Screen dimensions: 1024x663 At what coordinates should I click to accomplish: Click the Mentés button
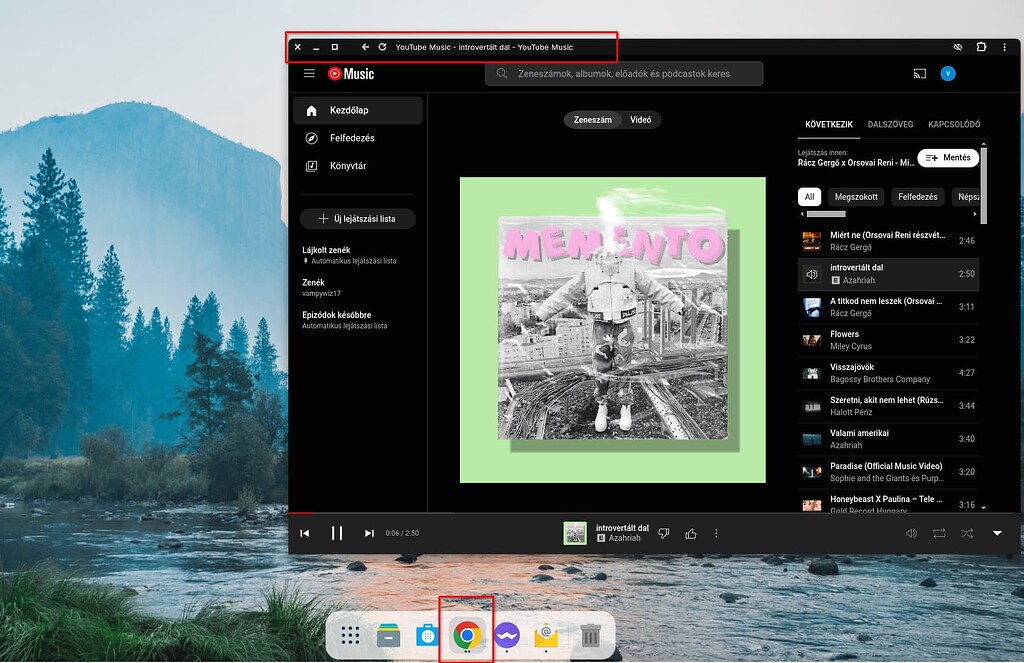[x=948, y=158]
